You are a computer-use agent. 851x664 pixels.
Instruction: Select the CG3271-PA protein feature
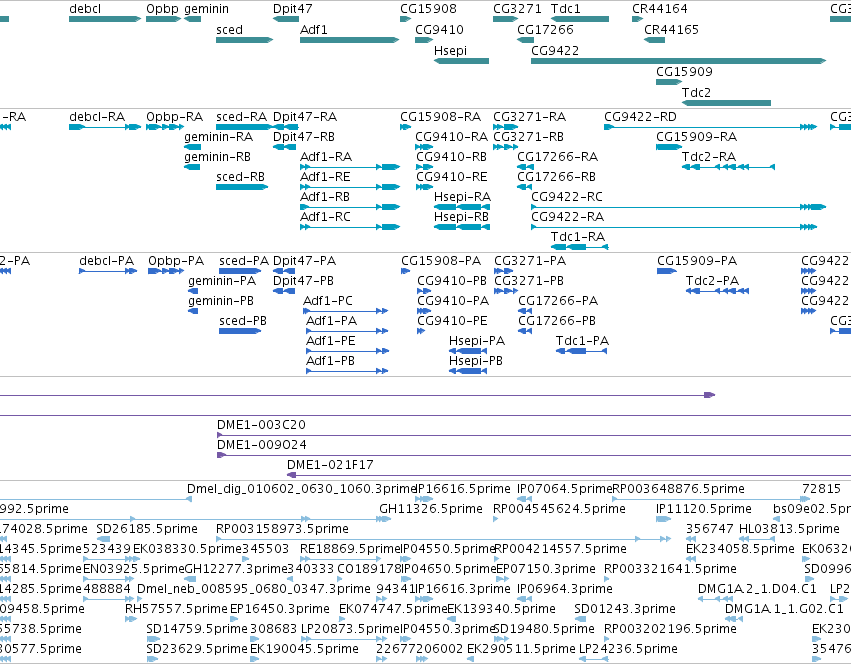point(503,271)
